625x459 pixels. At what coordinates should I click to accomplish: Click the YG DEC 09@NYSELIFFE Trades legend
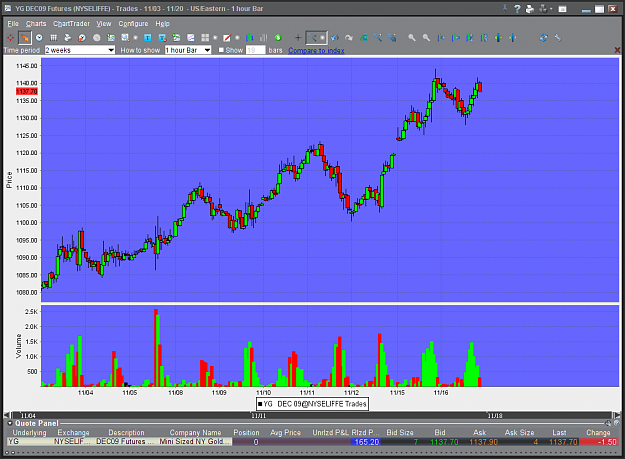[x=312, y=404]
